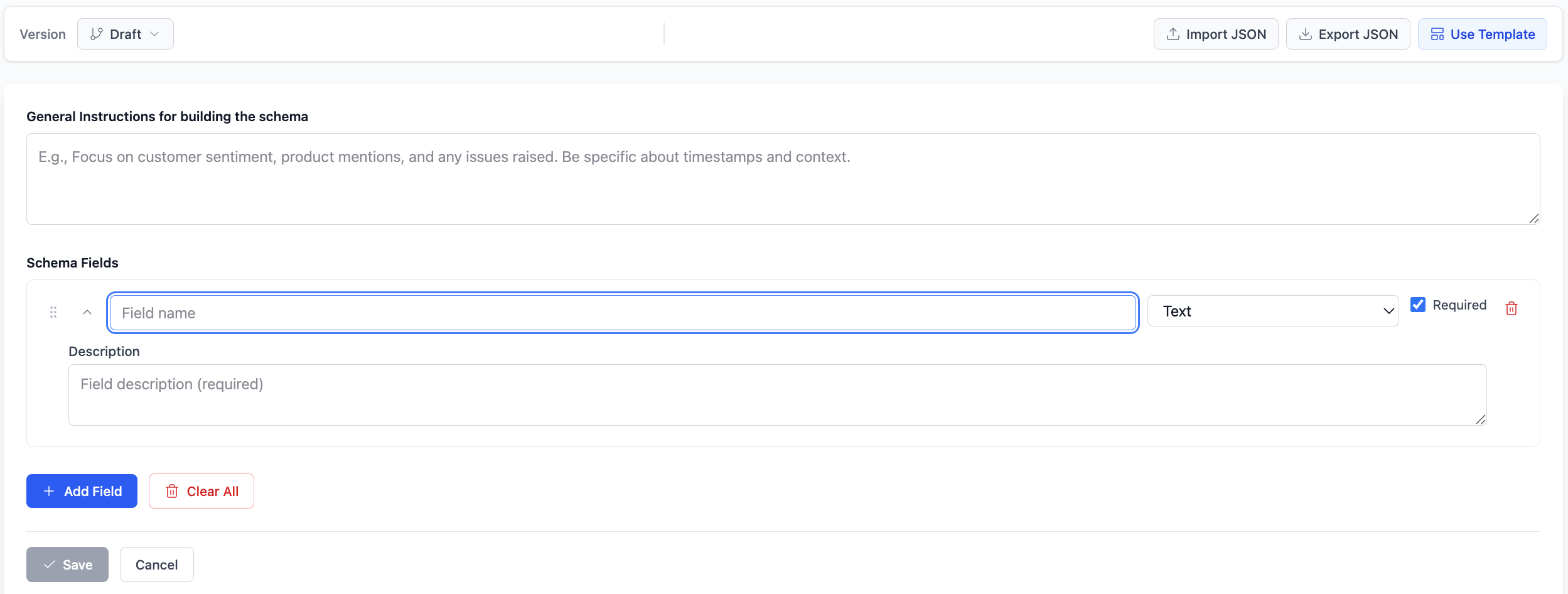The image size is (1568, 594).
Task: Click the Field description text area
Action: 777,395
